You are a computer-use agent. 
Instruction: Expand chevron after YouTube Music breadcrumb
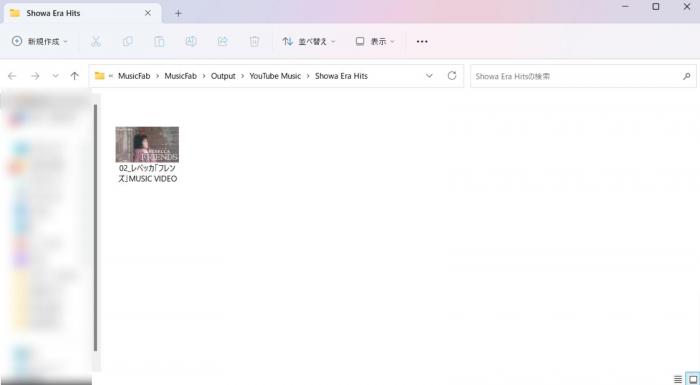pos(308,76)
